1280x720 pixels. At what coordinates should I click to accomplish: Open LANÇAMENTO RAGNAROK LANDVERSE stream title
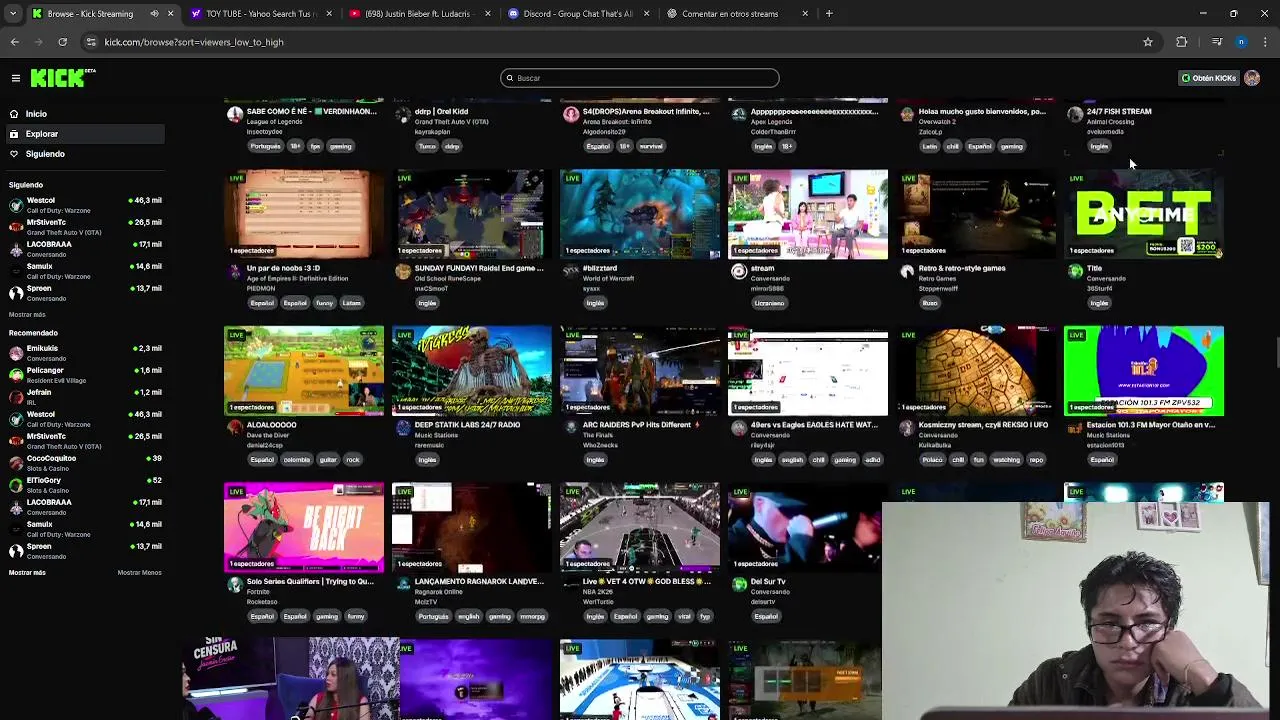(x=479, y=582)
